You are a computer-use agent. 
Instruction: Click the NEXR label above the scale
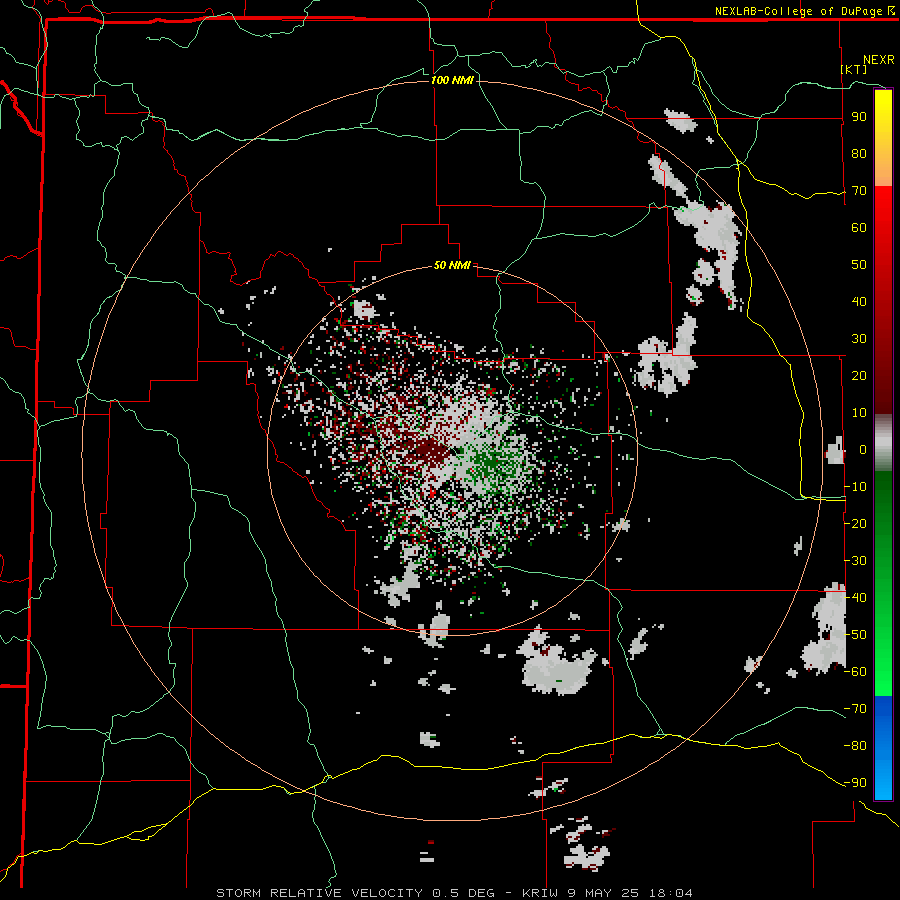click(878, 60)
